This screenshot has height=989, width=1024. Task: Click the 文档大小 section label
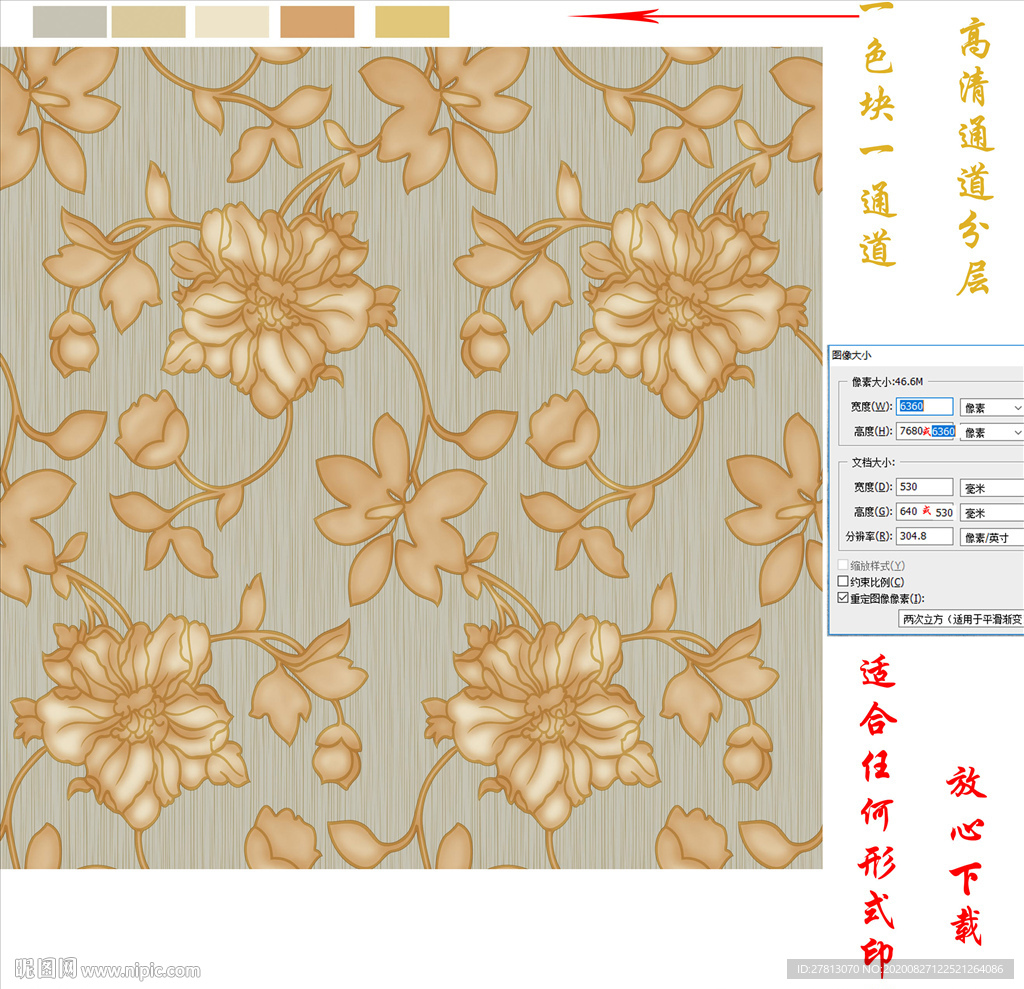(x=872, y=462)
